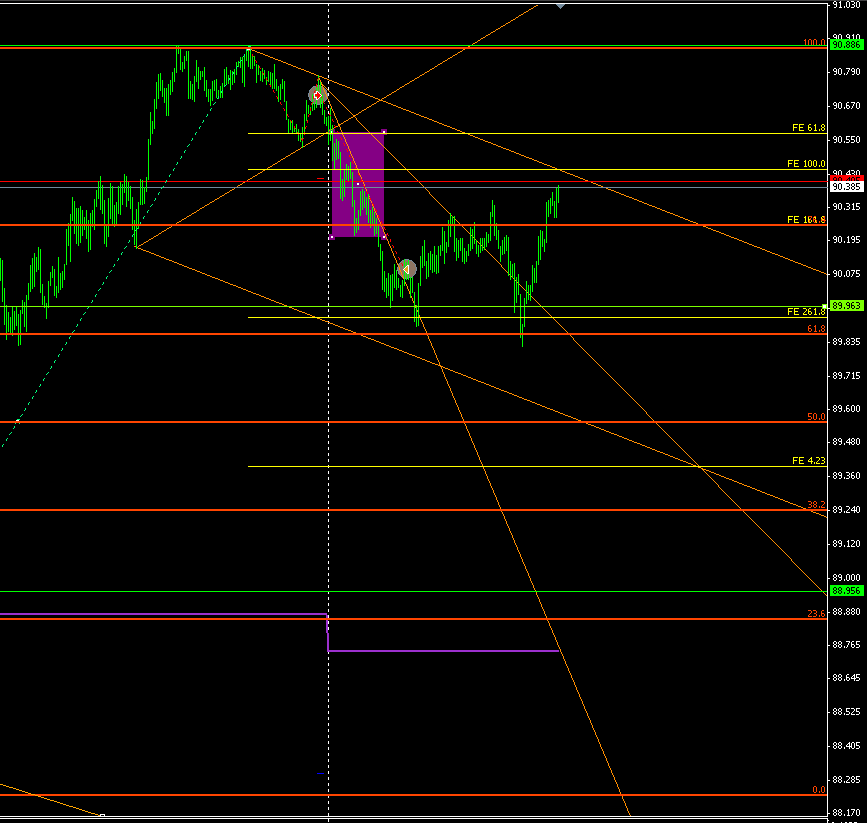Click the selection handle atop the purple rectangle
The image size is (867, 823).
pos(384,132)
